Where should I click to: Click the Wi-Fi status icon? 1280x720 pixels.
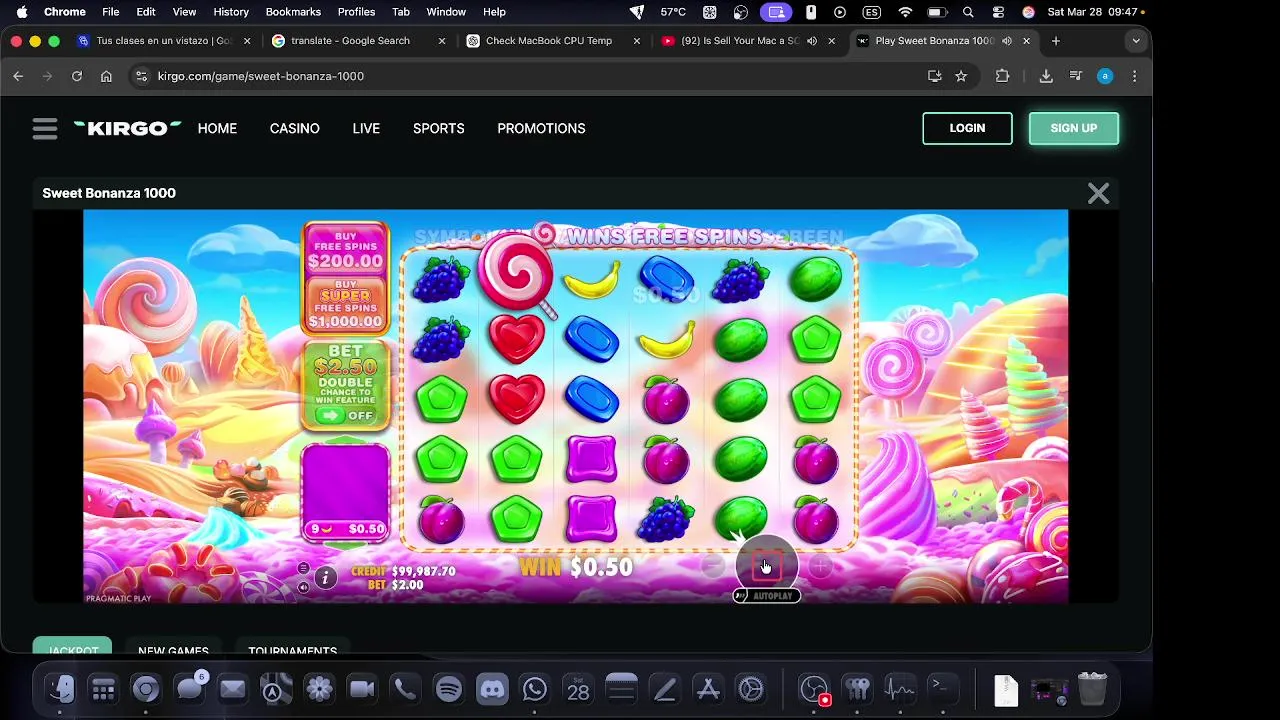pyautogui.click(x=905, y=12)
